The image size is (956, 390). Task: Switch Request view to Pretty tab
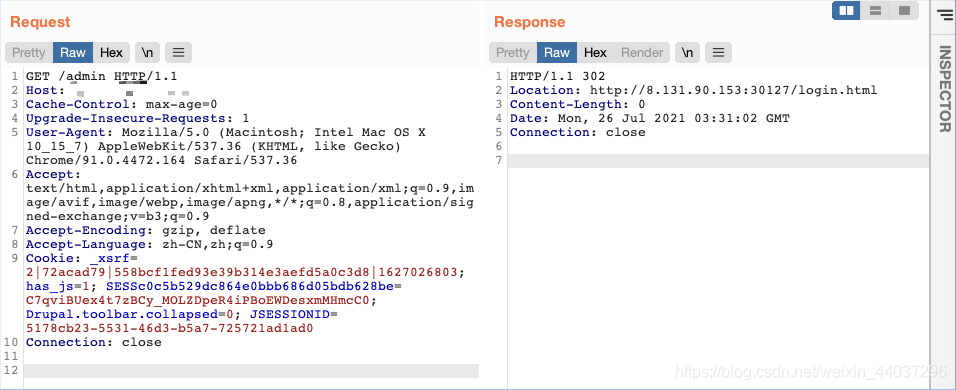(x=29, y=52)
